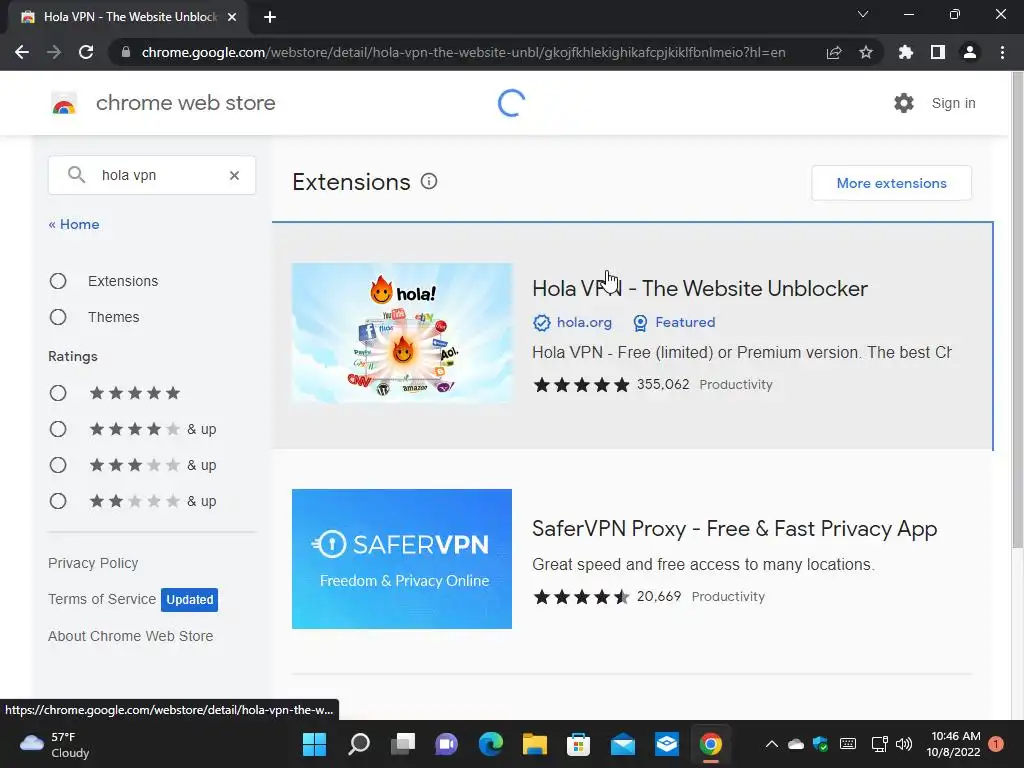The height and width of the screenshot is (768, 1024).
Task: Open SaferVPN Proxy - Free & Fast Privacy App
Action: pyautogui.click(x=734, y=528)
